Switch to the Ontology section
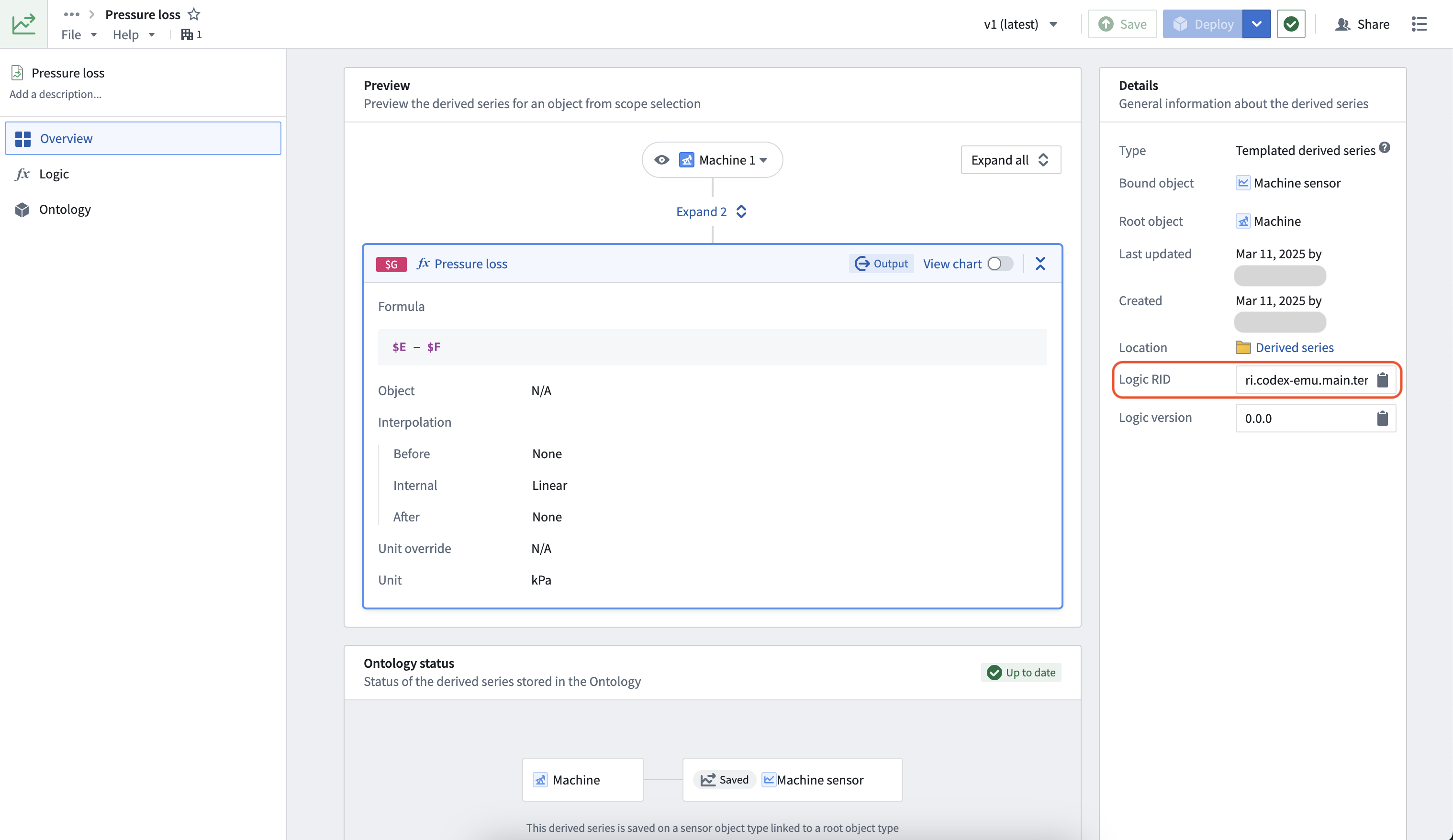 pyautogui.click(x=143, y=209)
